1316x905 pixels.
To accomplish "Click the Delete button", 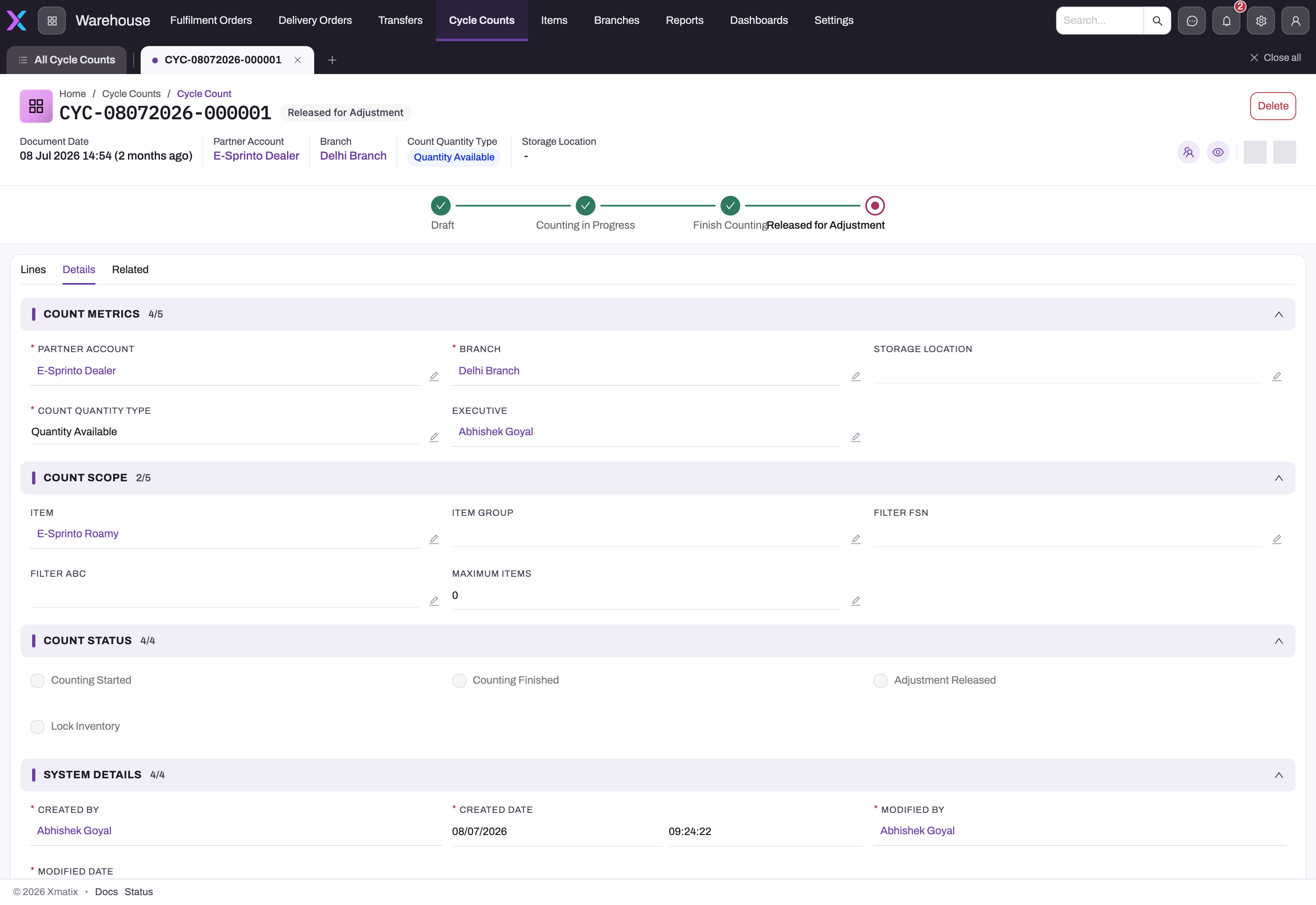I will 1273,106.
